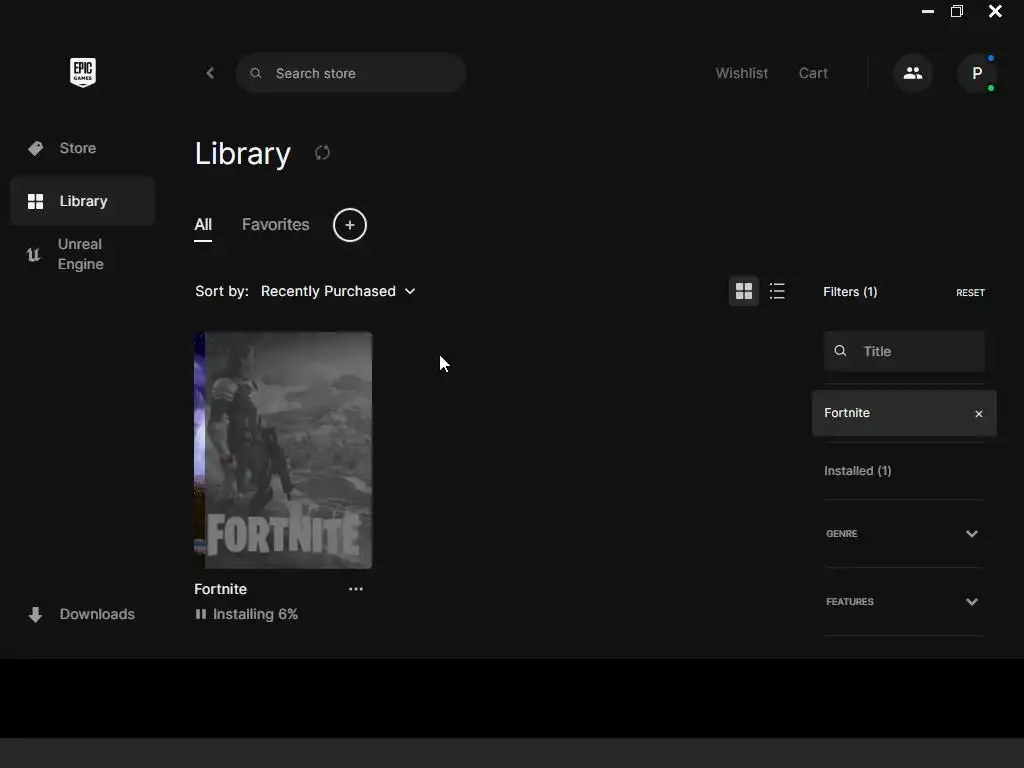
Task: Switch to the Favorites tab
Action: [x=276, y=225]
